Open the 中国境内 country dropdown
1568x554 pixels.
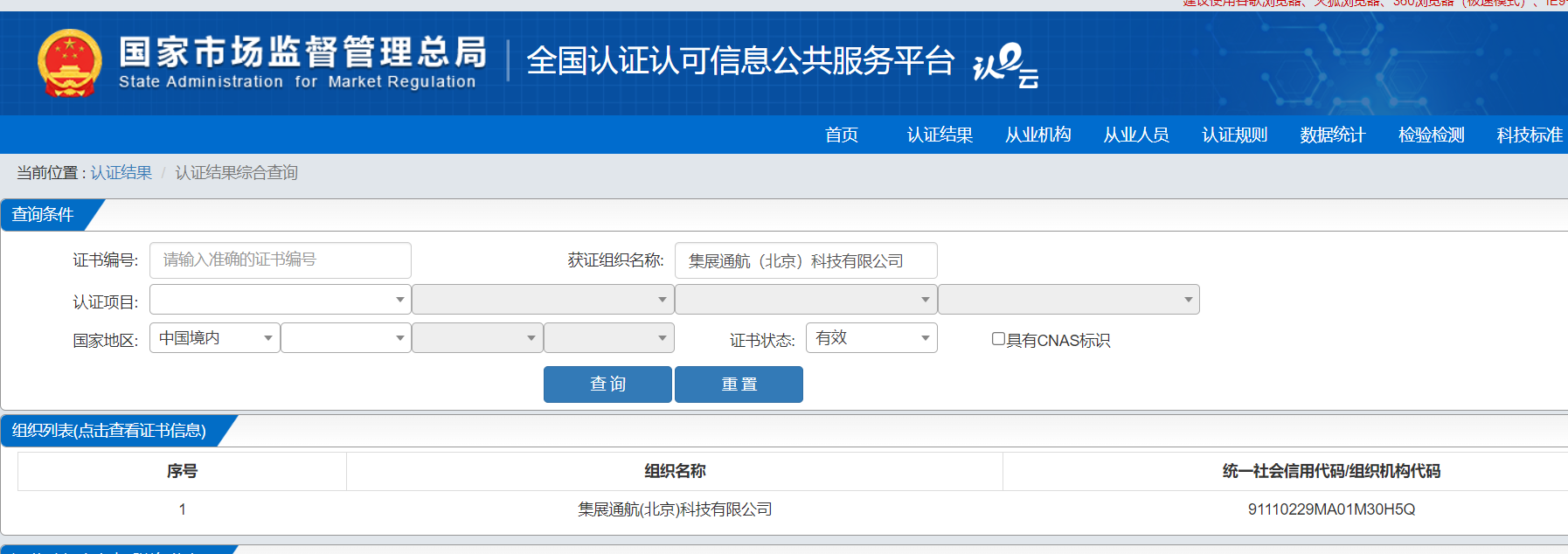click(x=215, y=337)
